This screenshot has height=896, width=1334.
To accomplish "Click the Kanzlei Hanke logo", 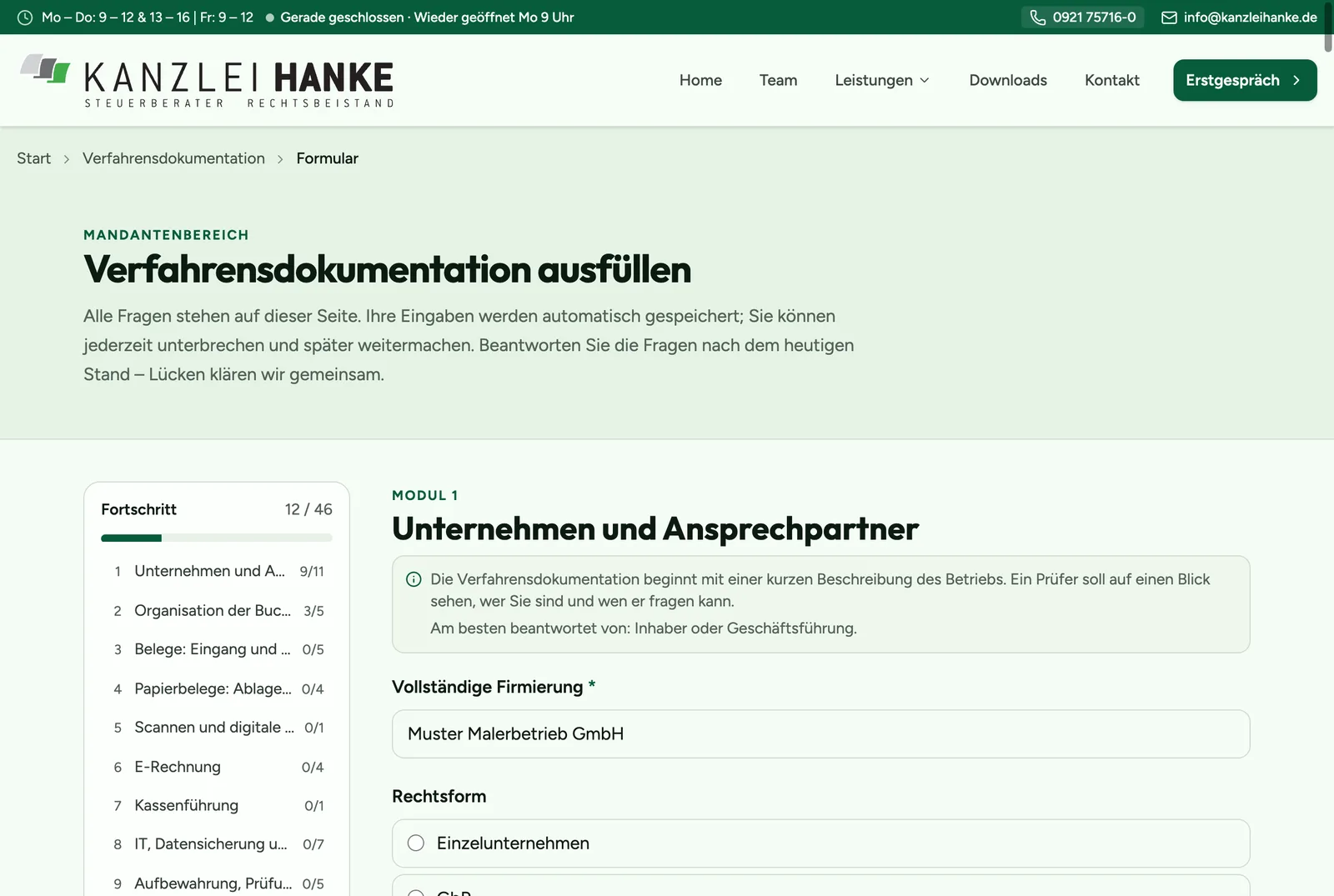I will coord(206,81).
